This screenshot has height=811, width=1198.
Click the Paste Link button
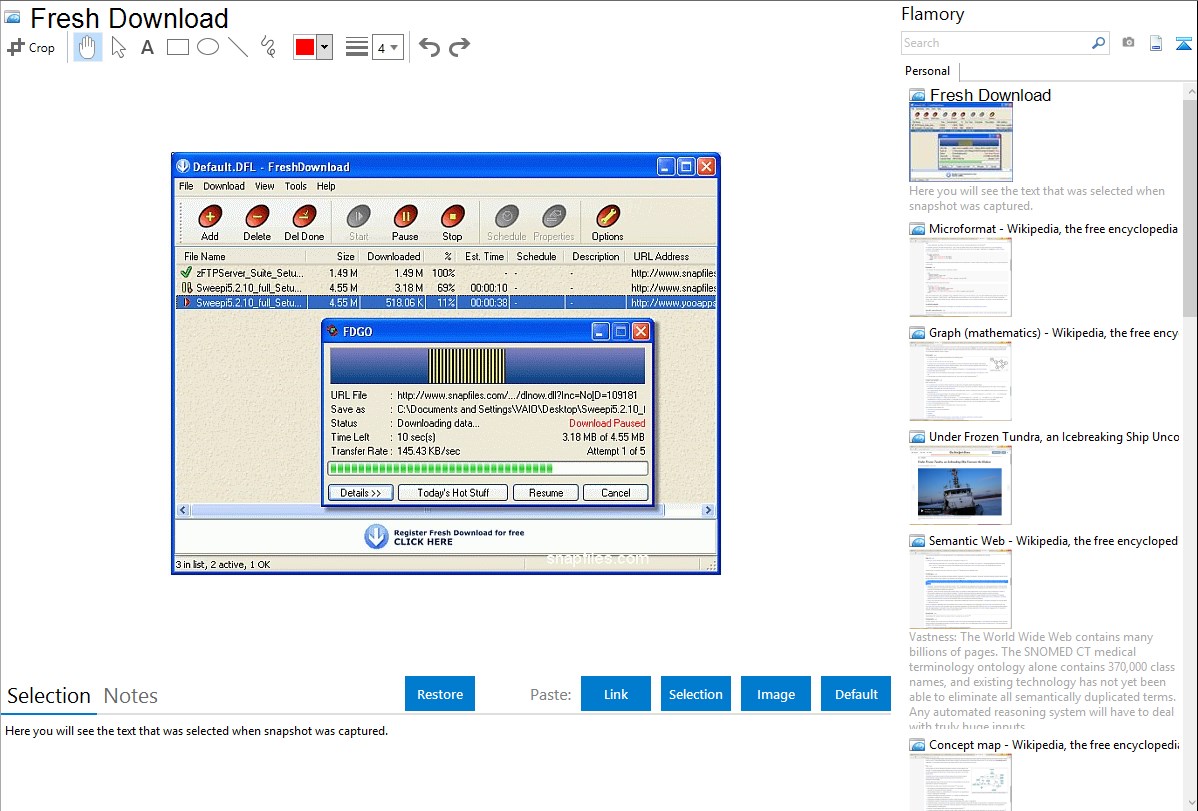[x=616, y=694]
